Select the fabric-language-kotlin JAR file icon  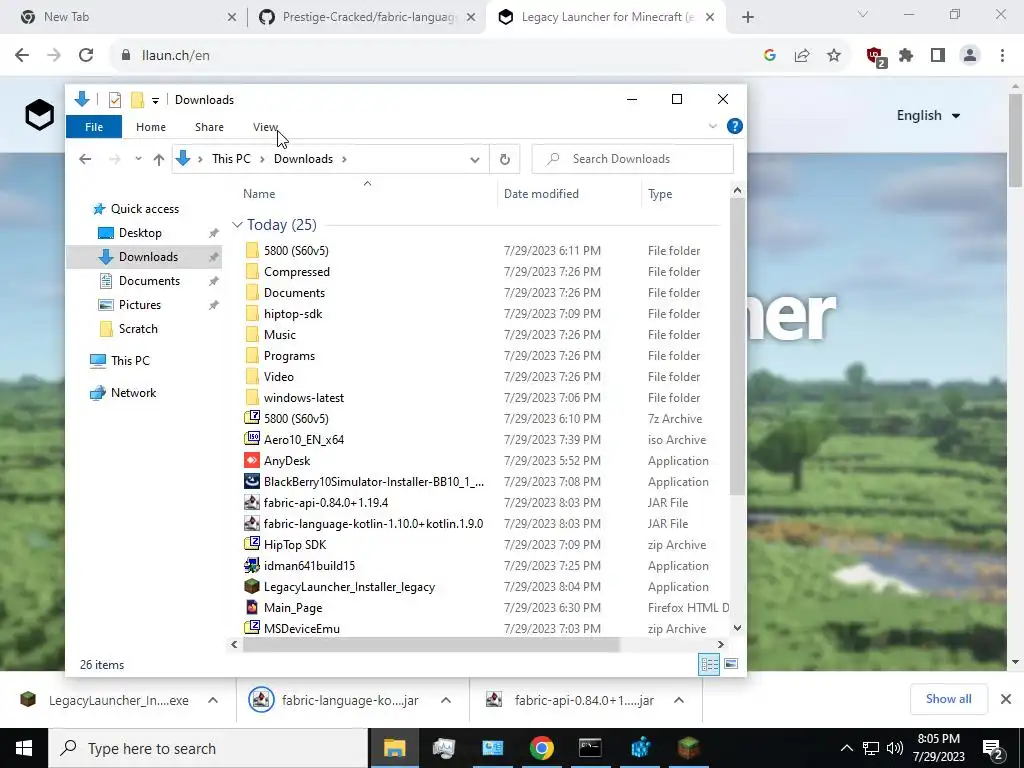251,524
